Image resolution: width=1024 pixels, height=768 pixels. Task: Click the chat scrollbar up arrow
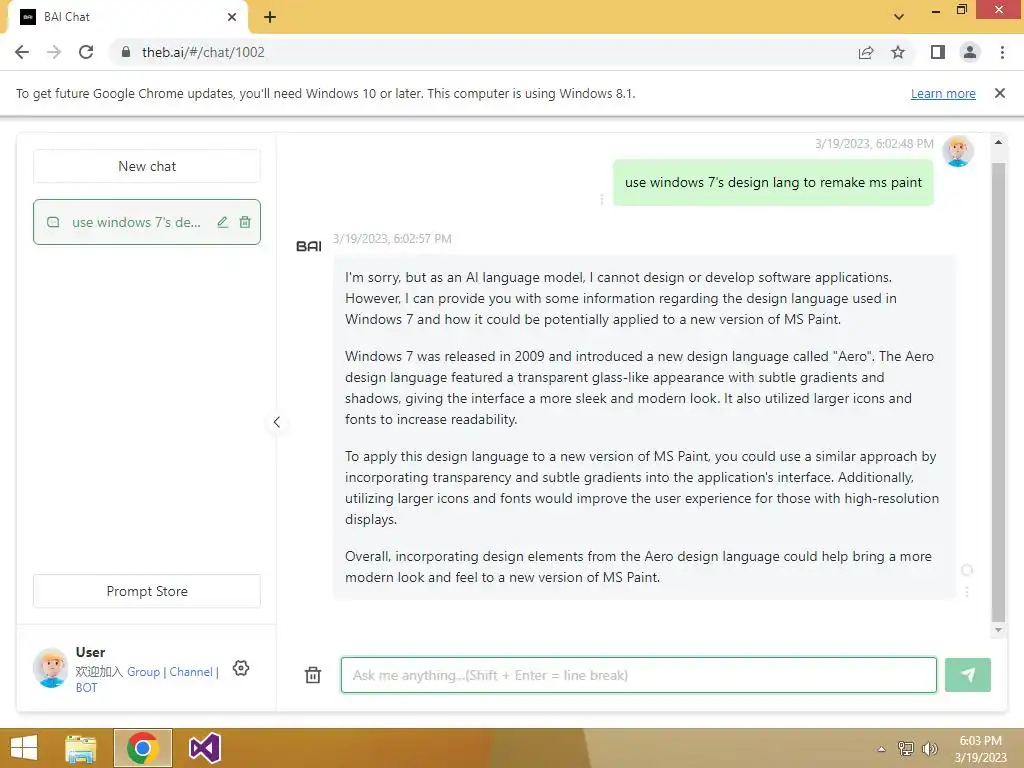(x=998, y=142)
